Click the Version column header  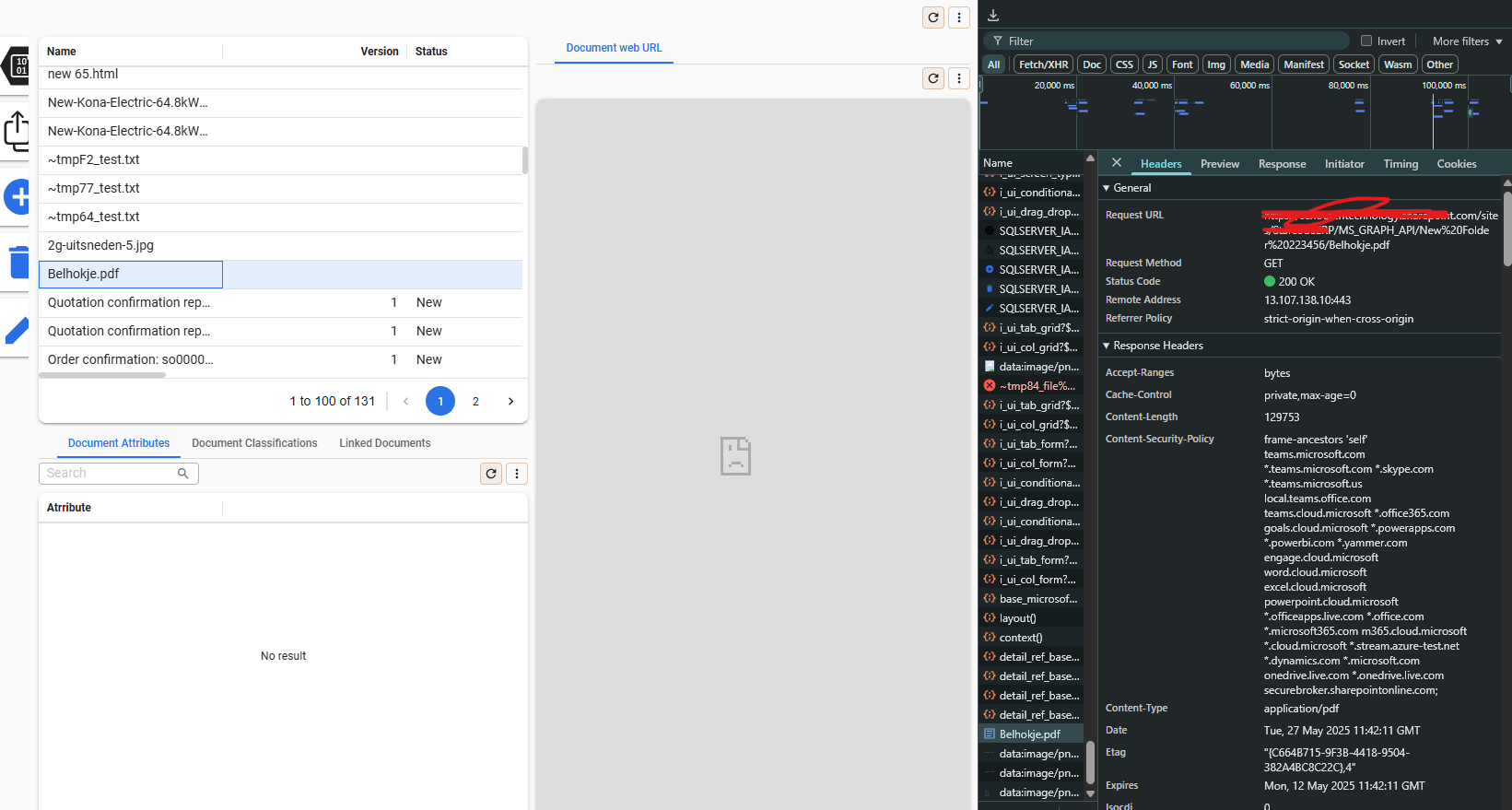(380, 52)
